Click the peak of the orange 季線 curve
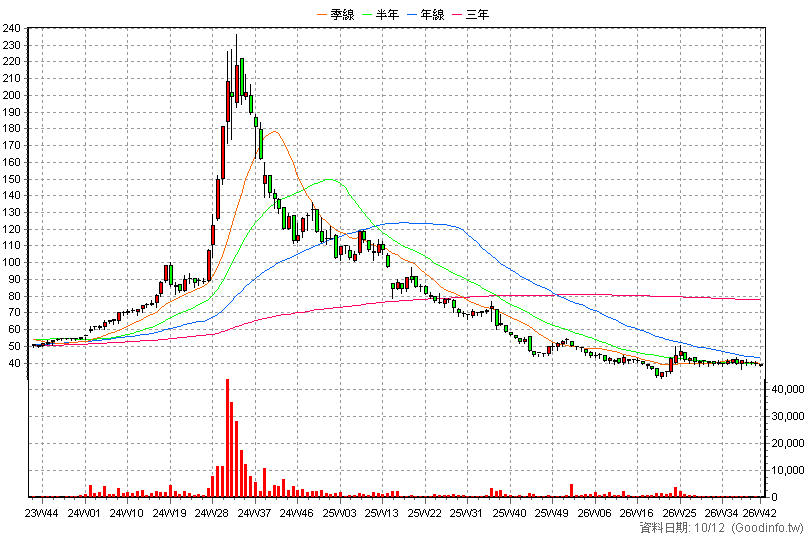Viewport: 808px width, 540px height. 274,131
